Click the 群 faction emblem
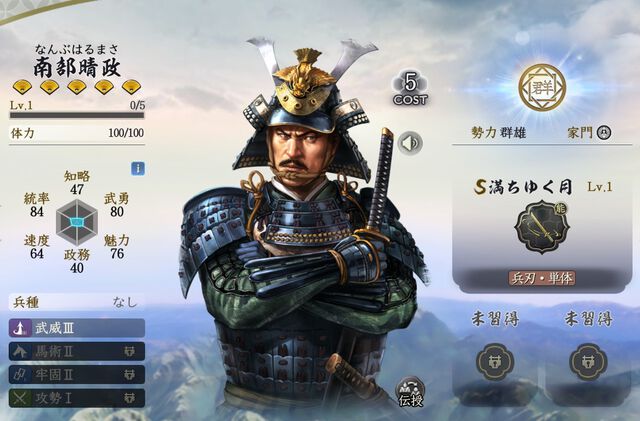 [542, 87]
